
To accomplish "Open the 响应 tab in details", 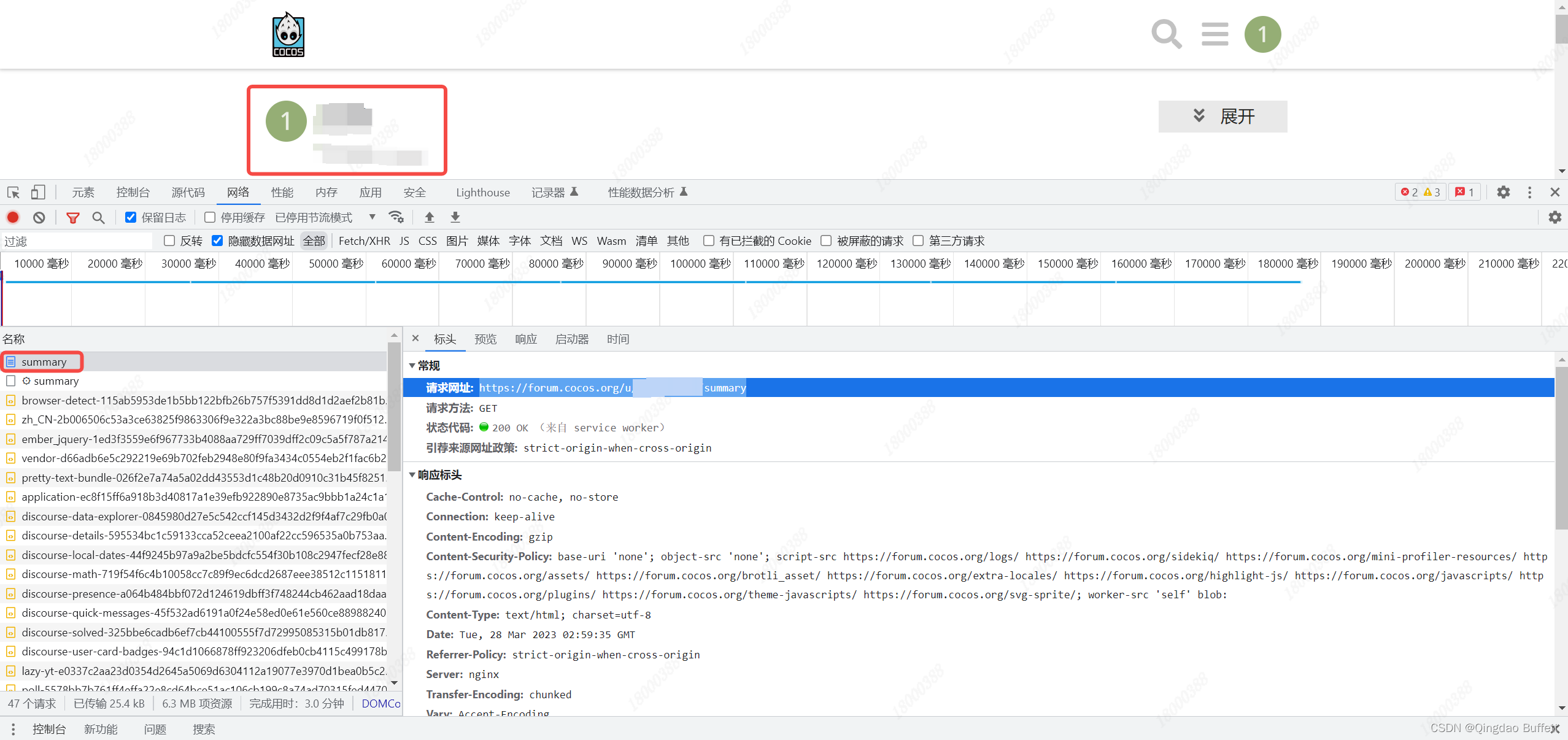I will pyautogui.click(x=526, y=339).
